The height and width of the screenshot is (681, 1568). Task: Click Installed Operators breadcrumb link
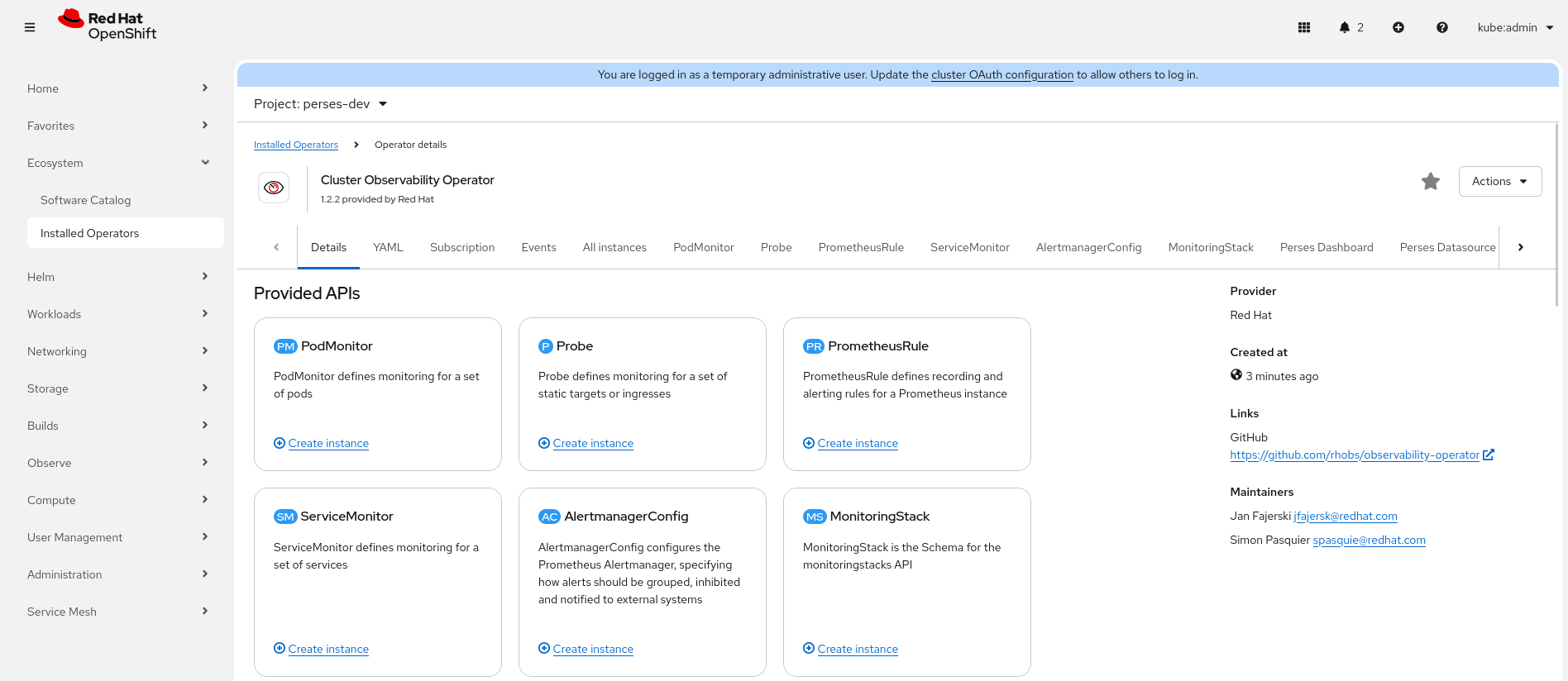tap(296, 145)
